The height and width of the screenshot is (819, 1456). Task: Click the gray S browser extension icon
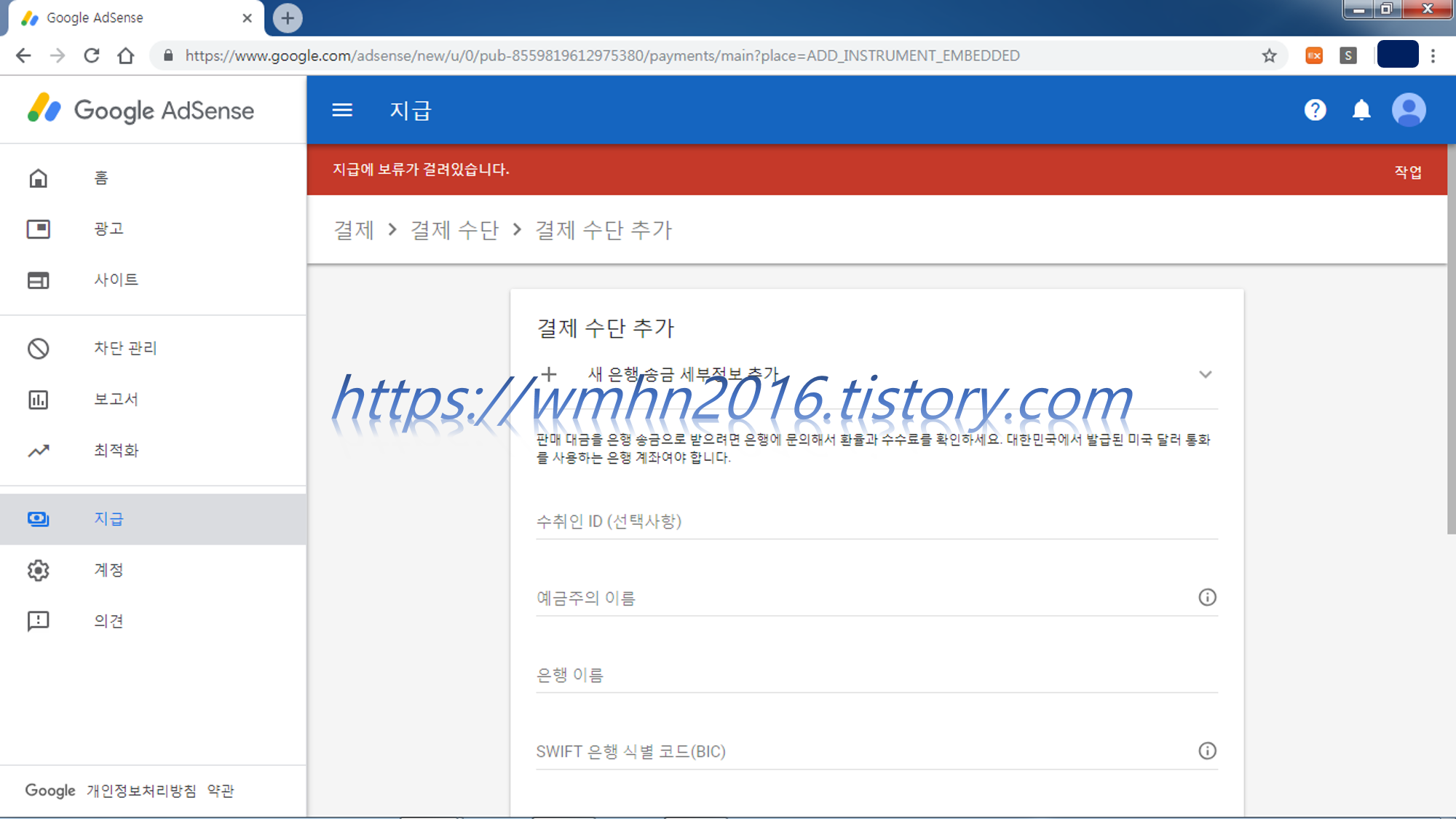1348,55
